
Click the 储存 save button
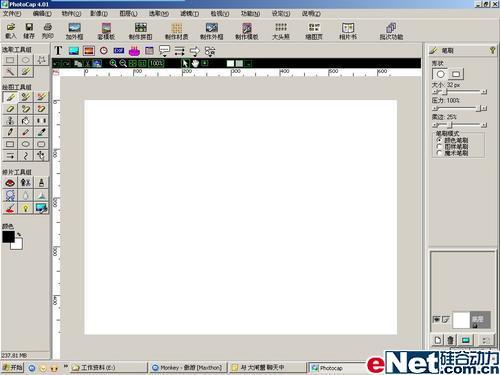(29, 31)
